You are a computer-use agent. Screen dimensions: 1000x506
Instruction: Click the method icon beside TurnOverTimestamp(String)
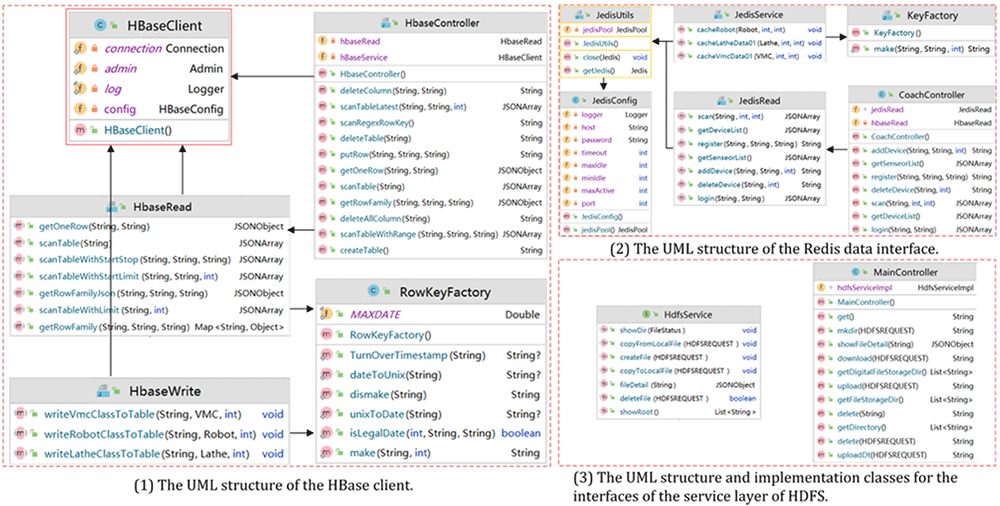point(327,355)
